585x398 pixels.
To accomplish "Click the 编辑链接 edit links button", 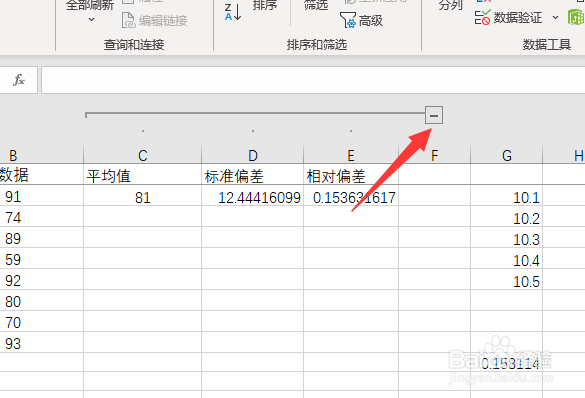I will [x=154, y=21].
